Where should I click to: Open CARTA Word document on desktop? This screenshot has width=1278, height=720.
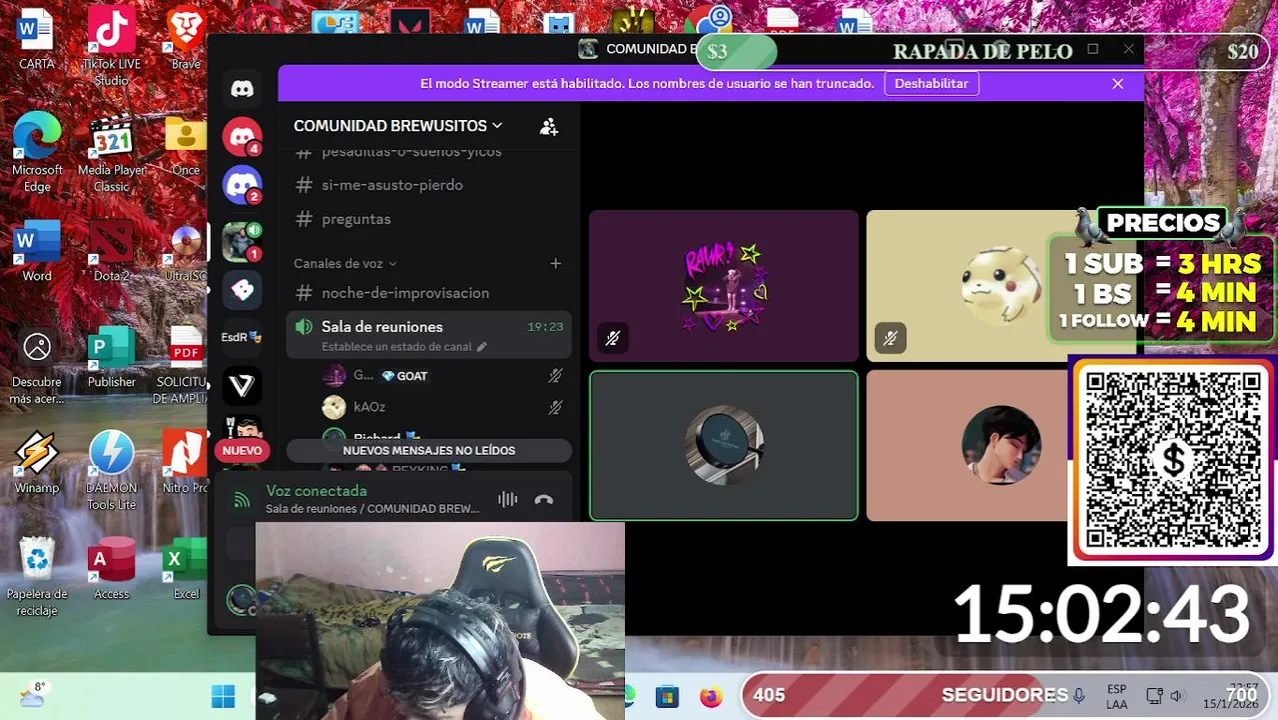(37, 40)
